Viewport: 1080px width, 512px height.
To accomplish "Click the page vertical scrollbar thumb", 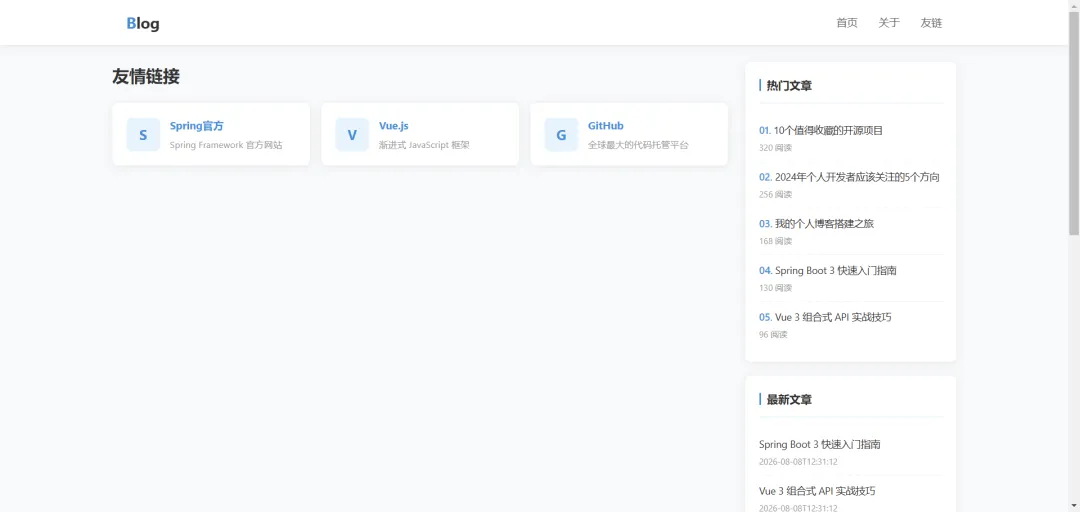I will click(x=1074, y=124).
